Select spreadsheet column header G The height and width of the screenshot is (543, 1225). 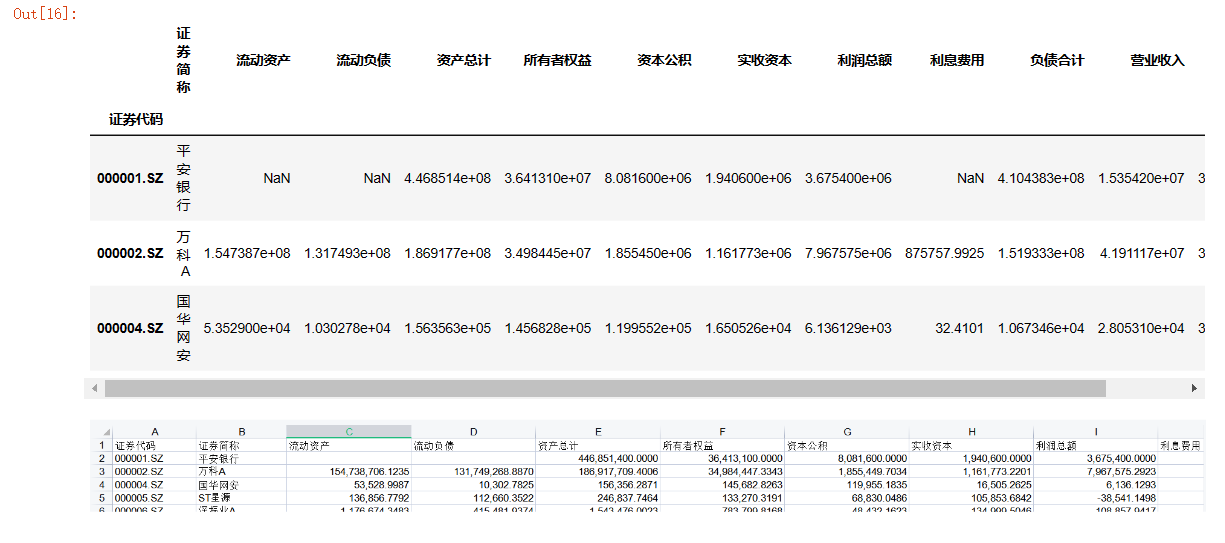[847, 432]
